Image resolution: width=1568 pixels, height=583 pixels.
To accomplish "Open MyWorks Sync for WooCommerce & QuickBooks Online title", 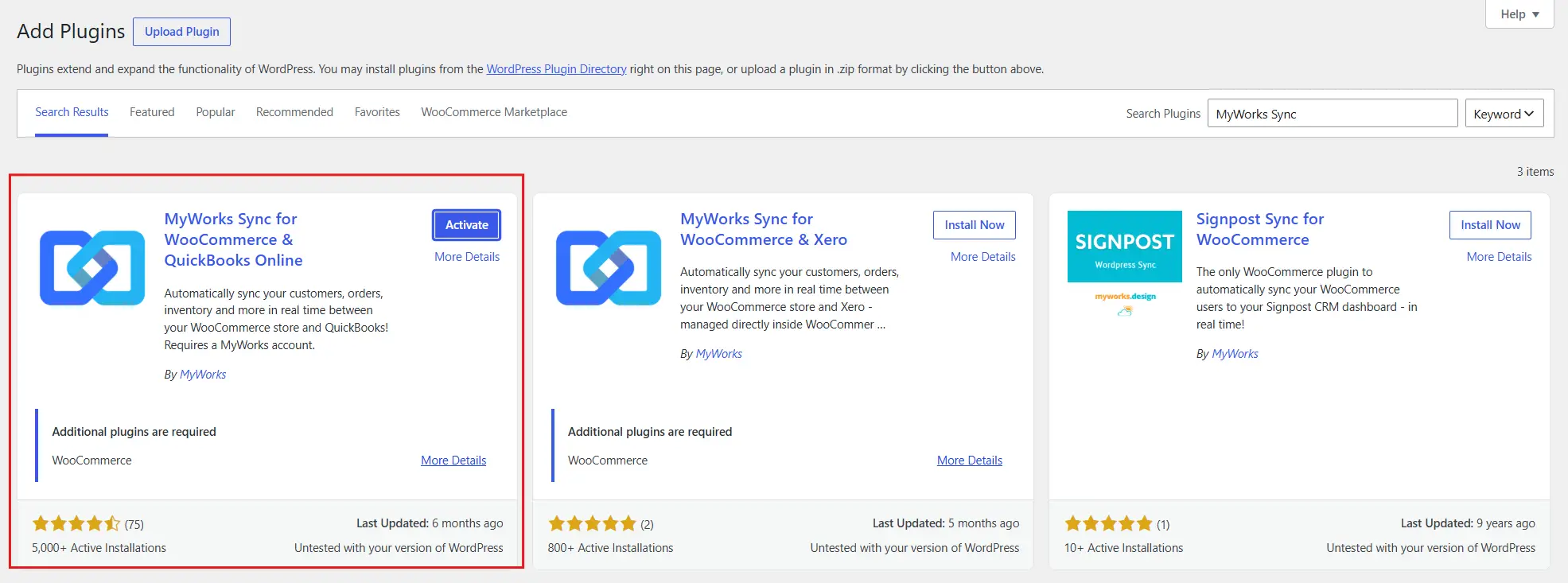I will [x=233, y=239].
